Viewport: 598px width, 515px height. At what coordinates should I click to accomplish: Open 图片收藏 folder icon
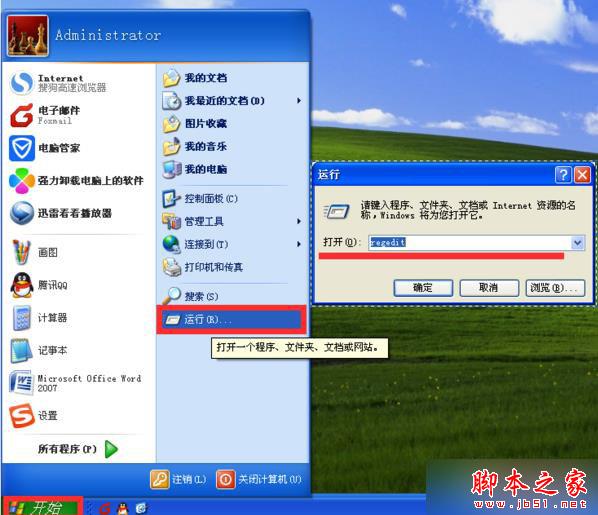tap(171, 124)
